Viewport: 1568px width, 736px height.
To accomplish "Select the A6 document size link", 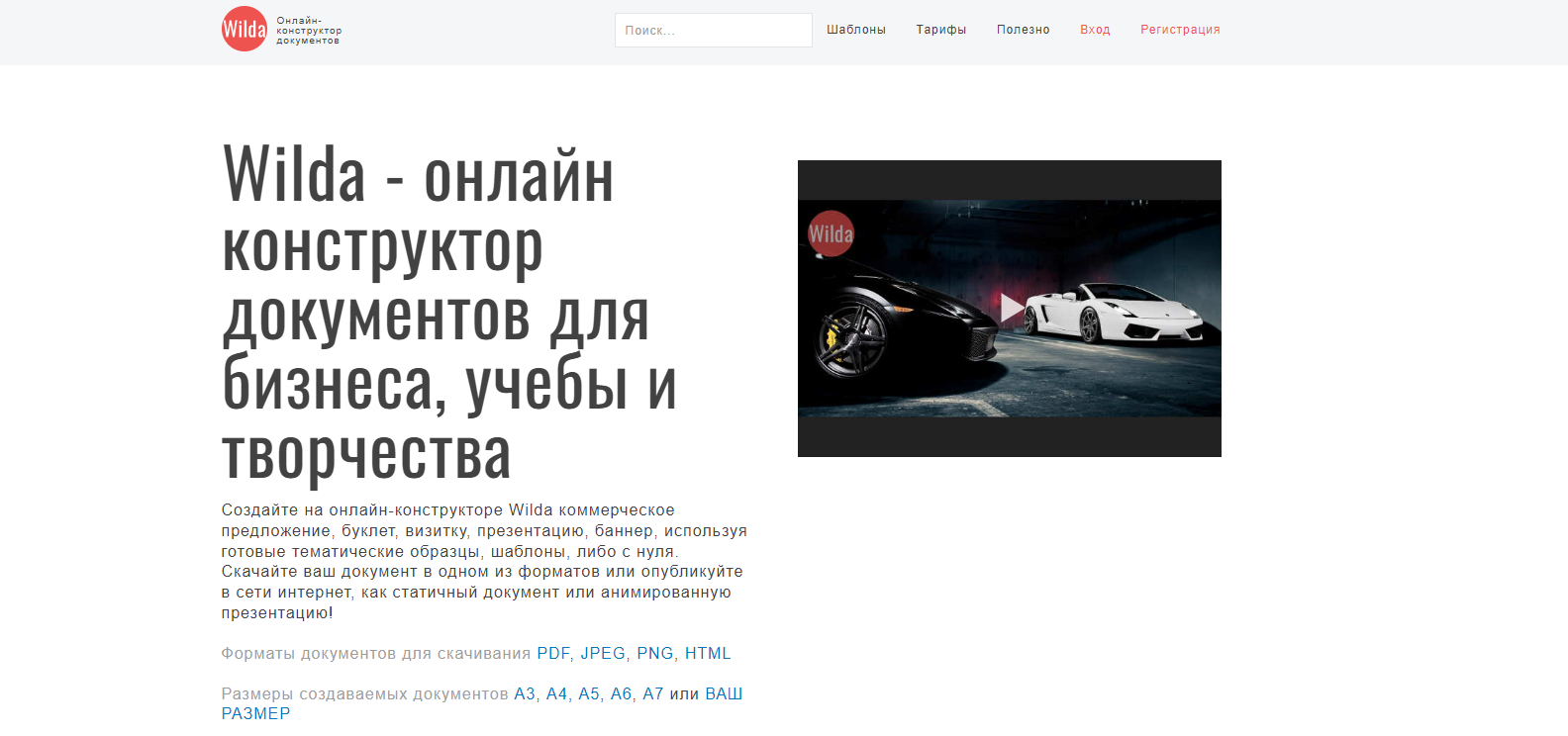I will [x=622, y=693].
